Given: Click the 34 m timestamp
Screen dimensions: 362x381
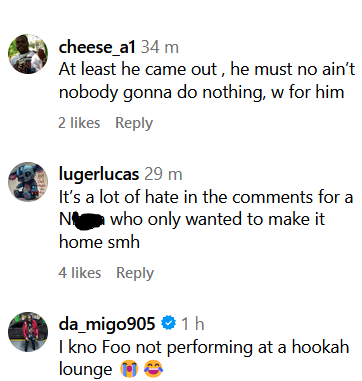Looking at the screenshot, I should pyautogui.click(x=160, y=47).
